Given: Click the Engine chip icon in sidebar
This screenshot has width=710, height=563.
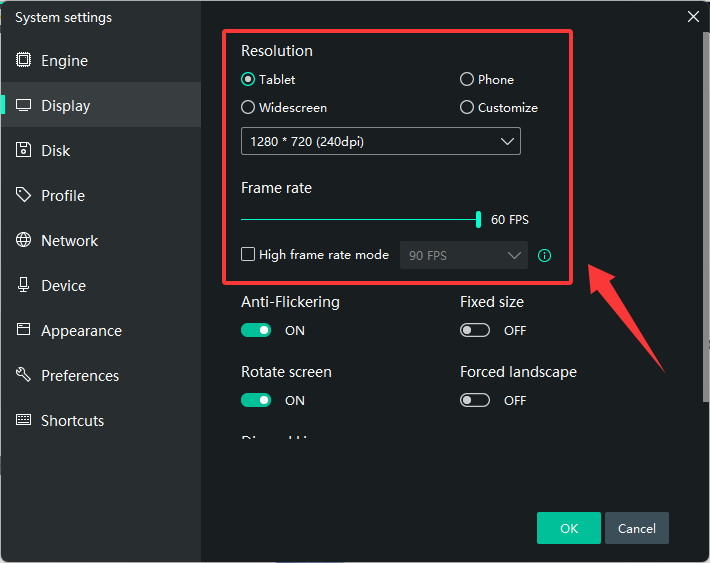Looking at the screenshot, I should click(23, 60).
